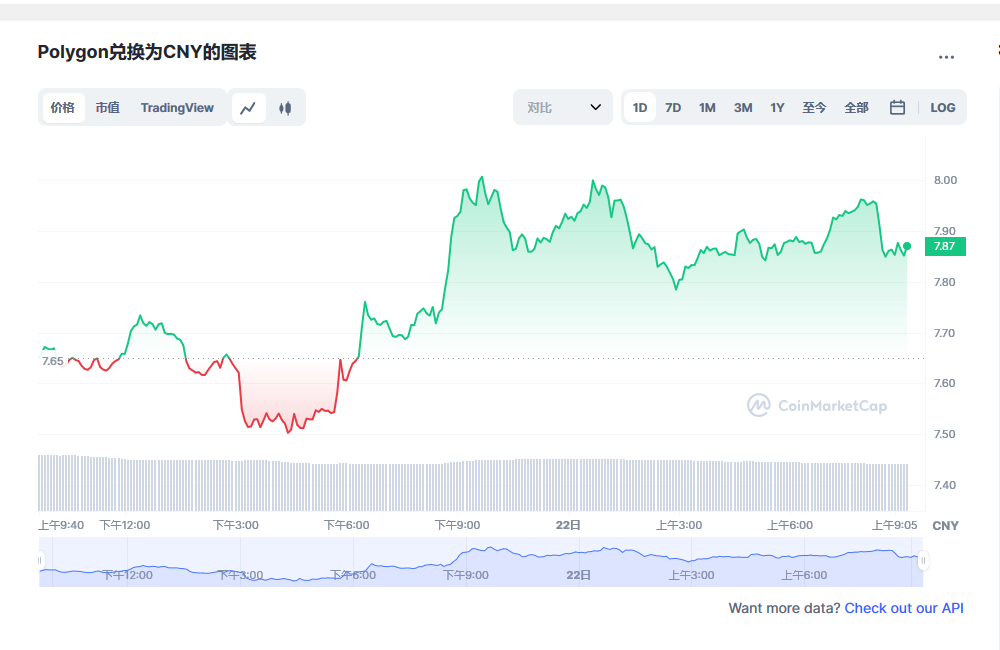Switch to the TradingView tab

[x=177, y=107]
